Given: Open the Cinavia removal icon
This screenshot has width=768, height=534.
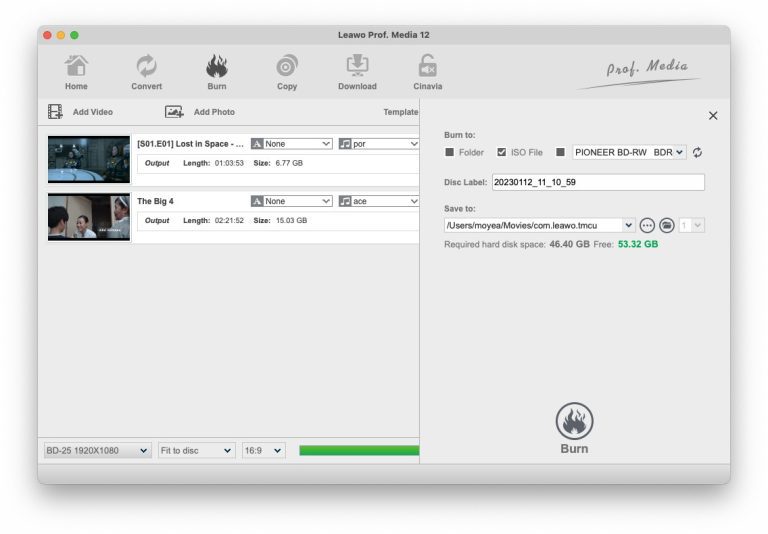Looking at the screenshot, I should (x=427, y=68).
